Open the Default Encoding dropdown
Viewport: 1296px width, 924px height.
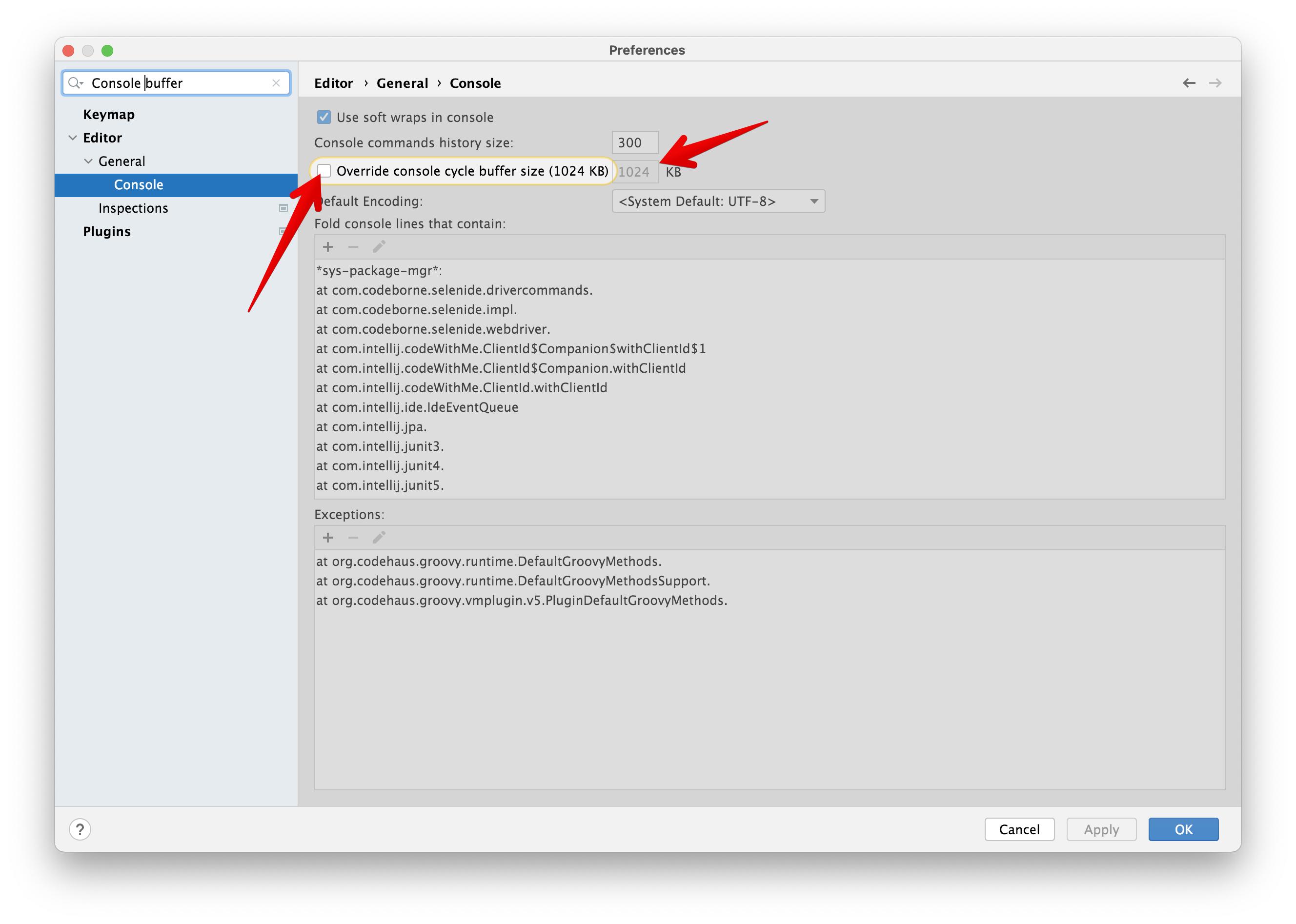pos(718,201)
